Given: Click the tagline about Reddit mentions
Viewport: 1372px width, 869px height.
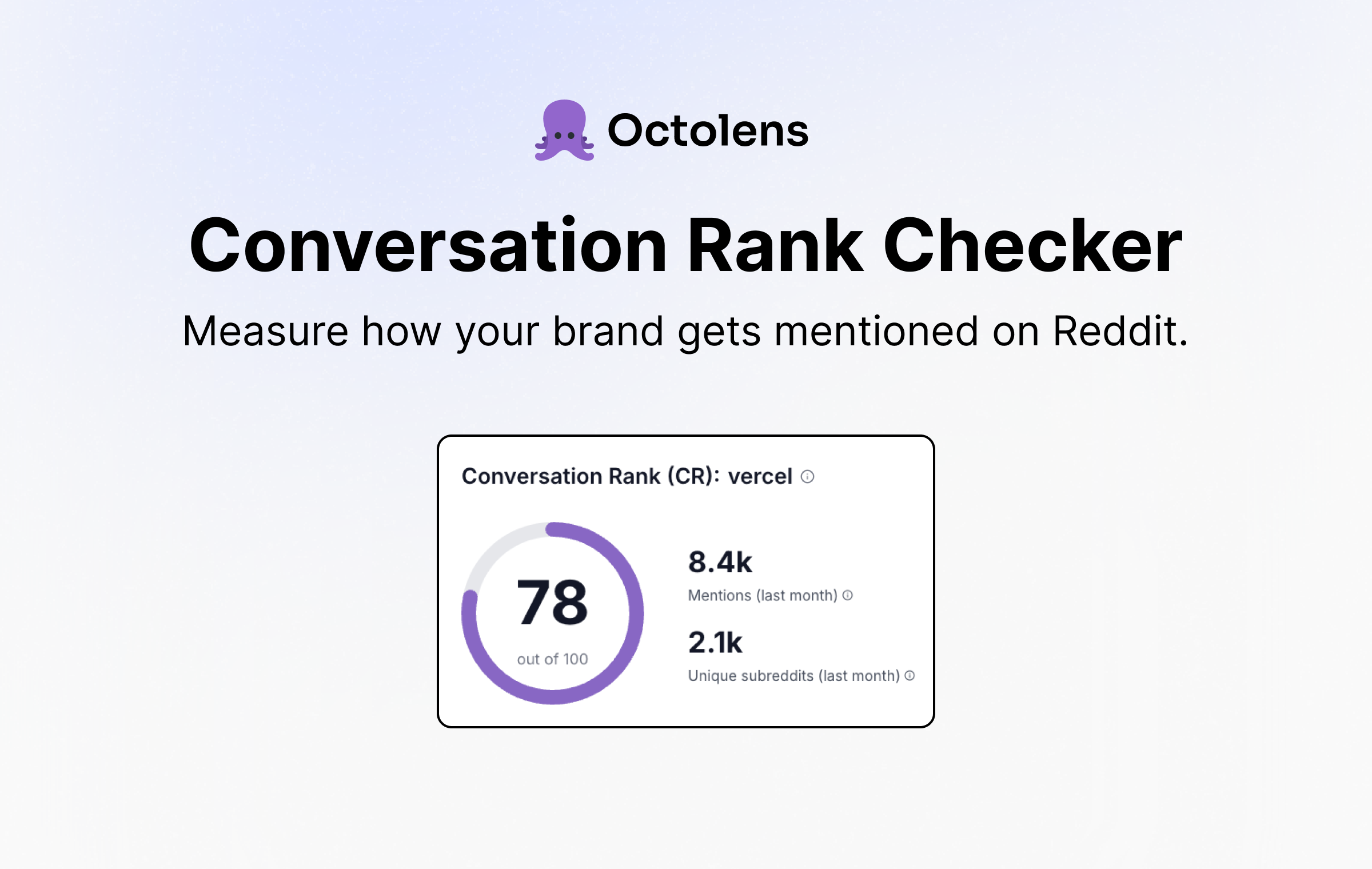Looking at the screenshot, I should tap(685, 332).
